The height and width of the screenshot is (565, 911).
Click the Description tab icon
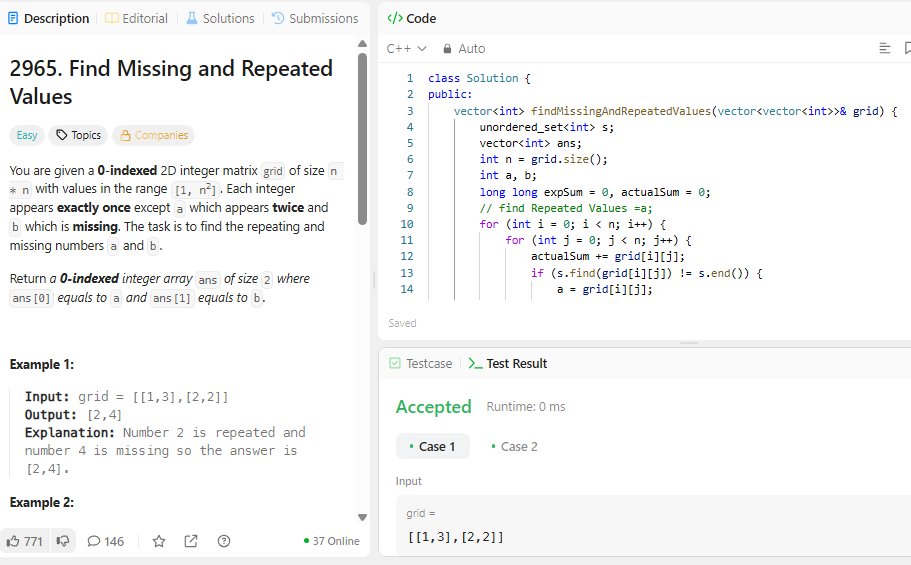pos(13,19)
